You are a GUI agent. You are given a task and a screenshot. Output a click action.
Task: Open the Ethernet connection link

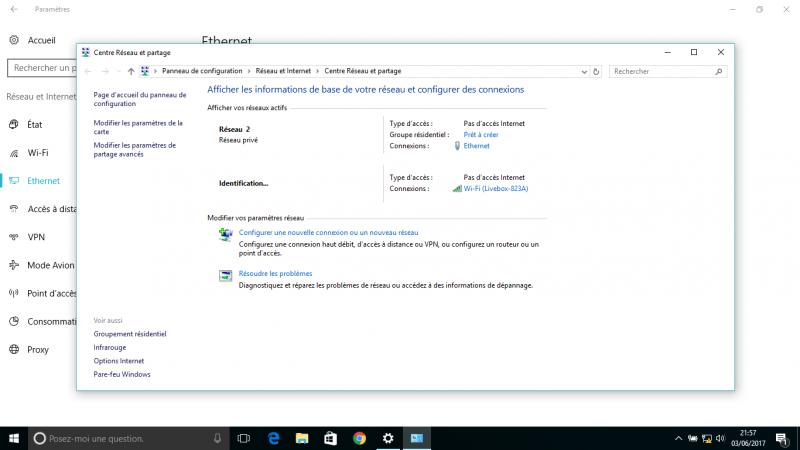pyautogui.click(x=477, y=146)
